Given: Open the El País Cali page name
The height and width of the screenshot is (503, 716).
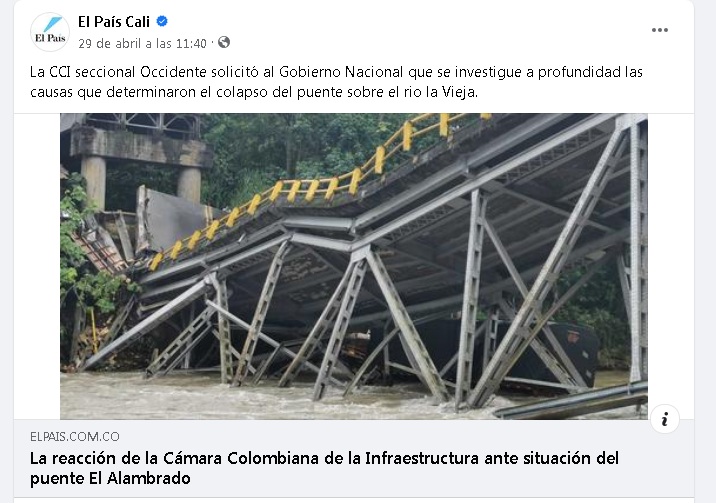Looking at the screenshot, I should pyautogui.click(x=114, y=21).
